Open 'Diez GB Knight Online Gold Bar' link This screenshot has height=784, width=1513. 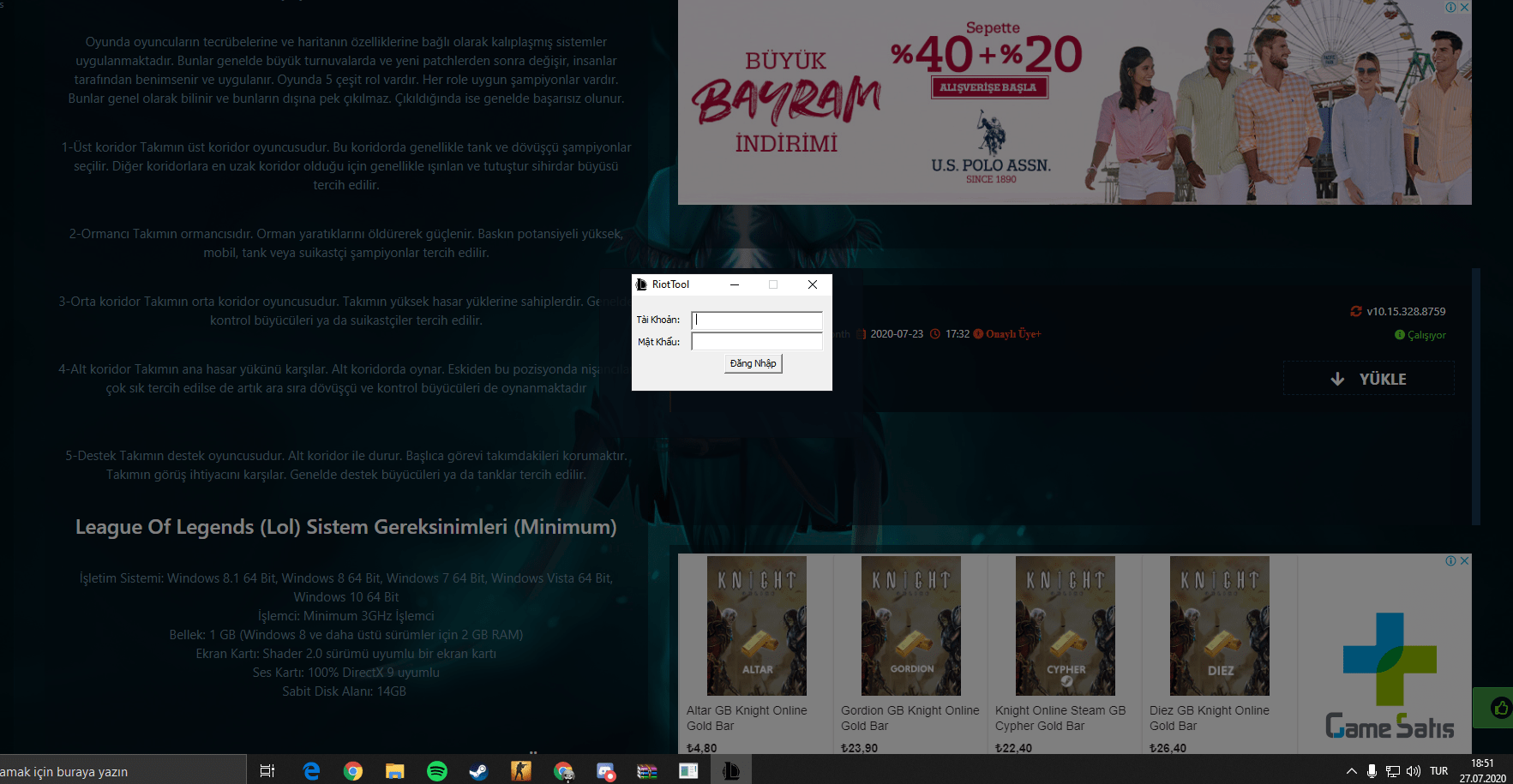point(1210,718)
